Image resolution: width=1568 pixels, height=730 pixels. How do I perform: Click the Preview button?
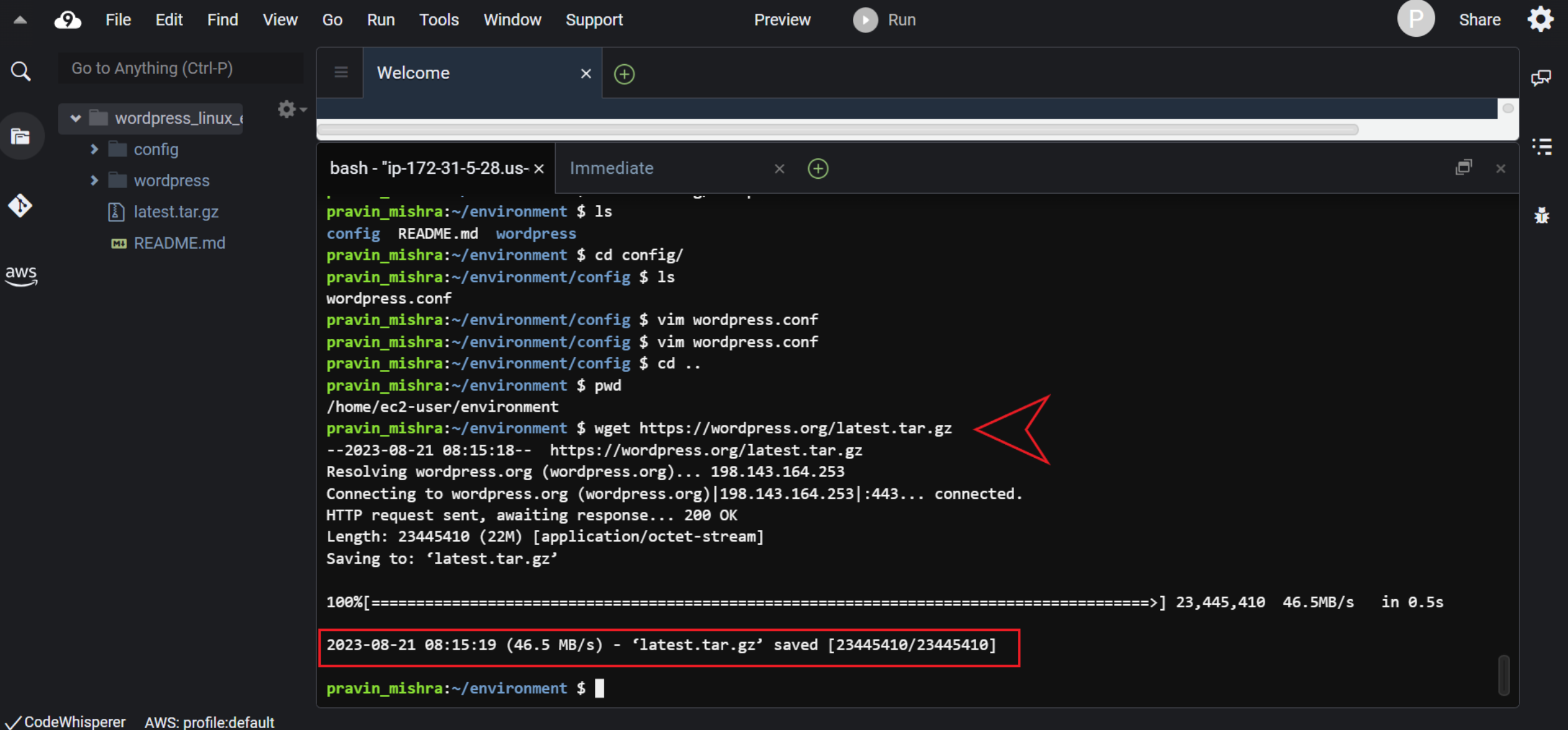pyautogui.click(x=782, y=20)
